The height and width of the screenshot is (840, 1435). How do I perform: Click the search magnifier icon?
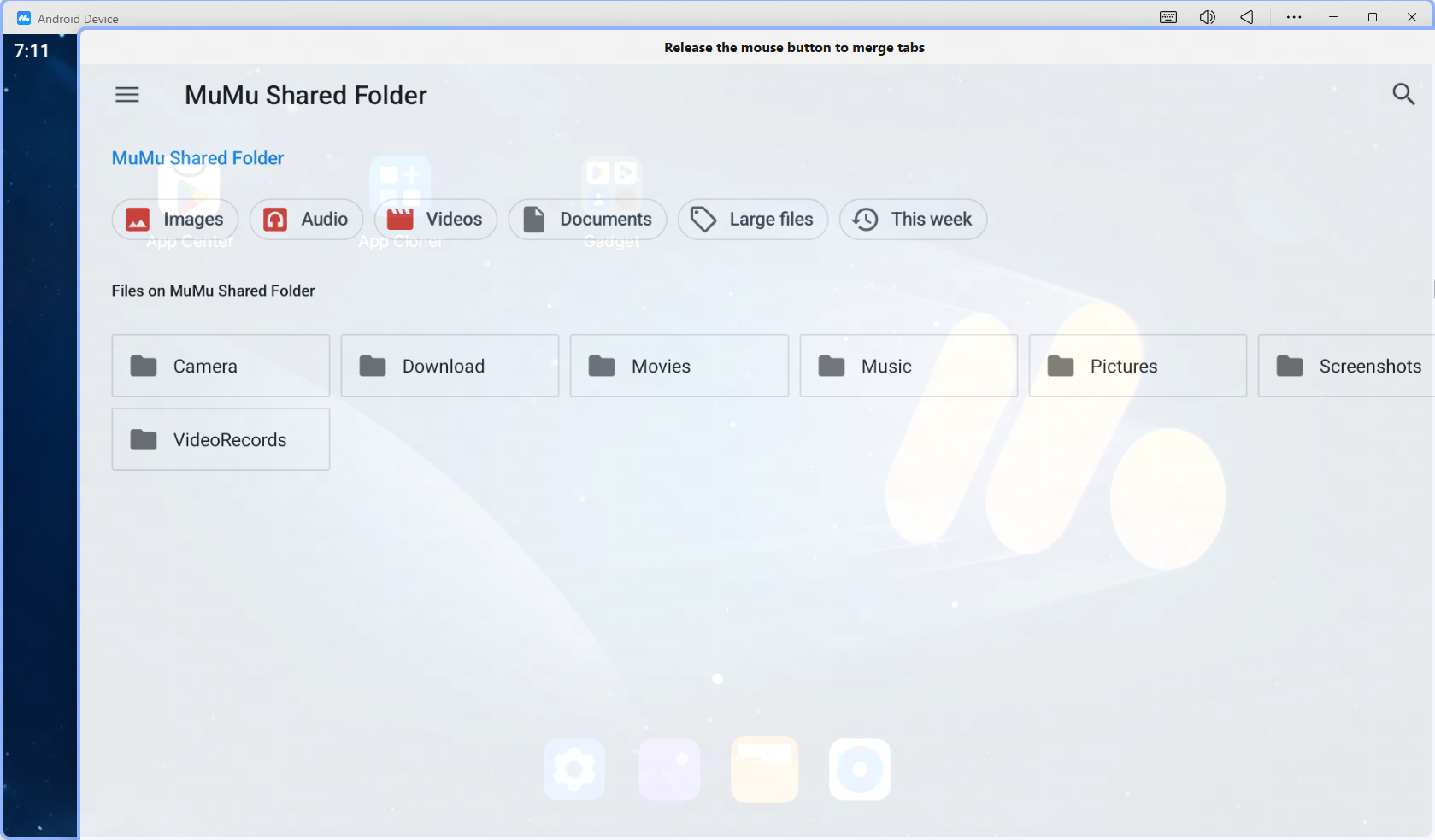(x=1403, y=94)
